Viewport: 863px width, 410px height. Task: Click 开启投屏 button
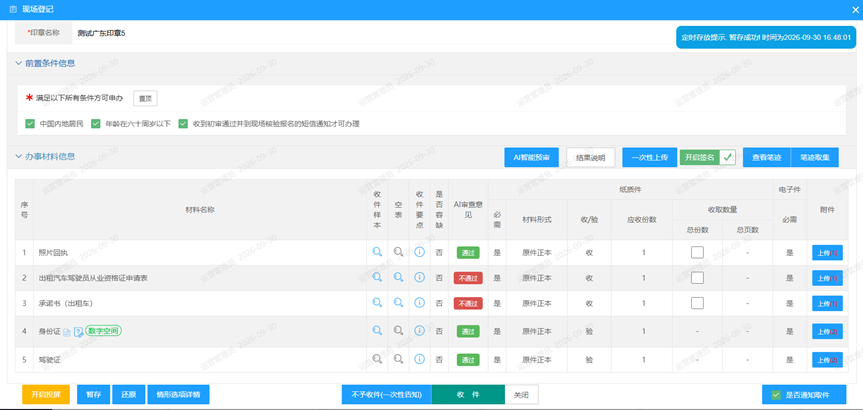(46, 395)
